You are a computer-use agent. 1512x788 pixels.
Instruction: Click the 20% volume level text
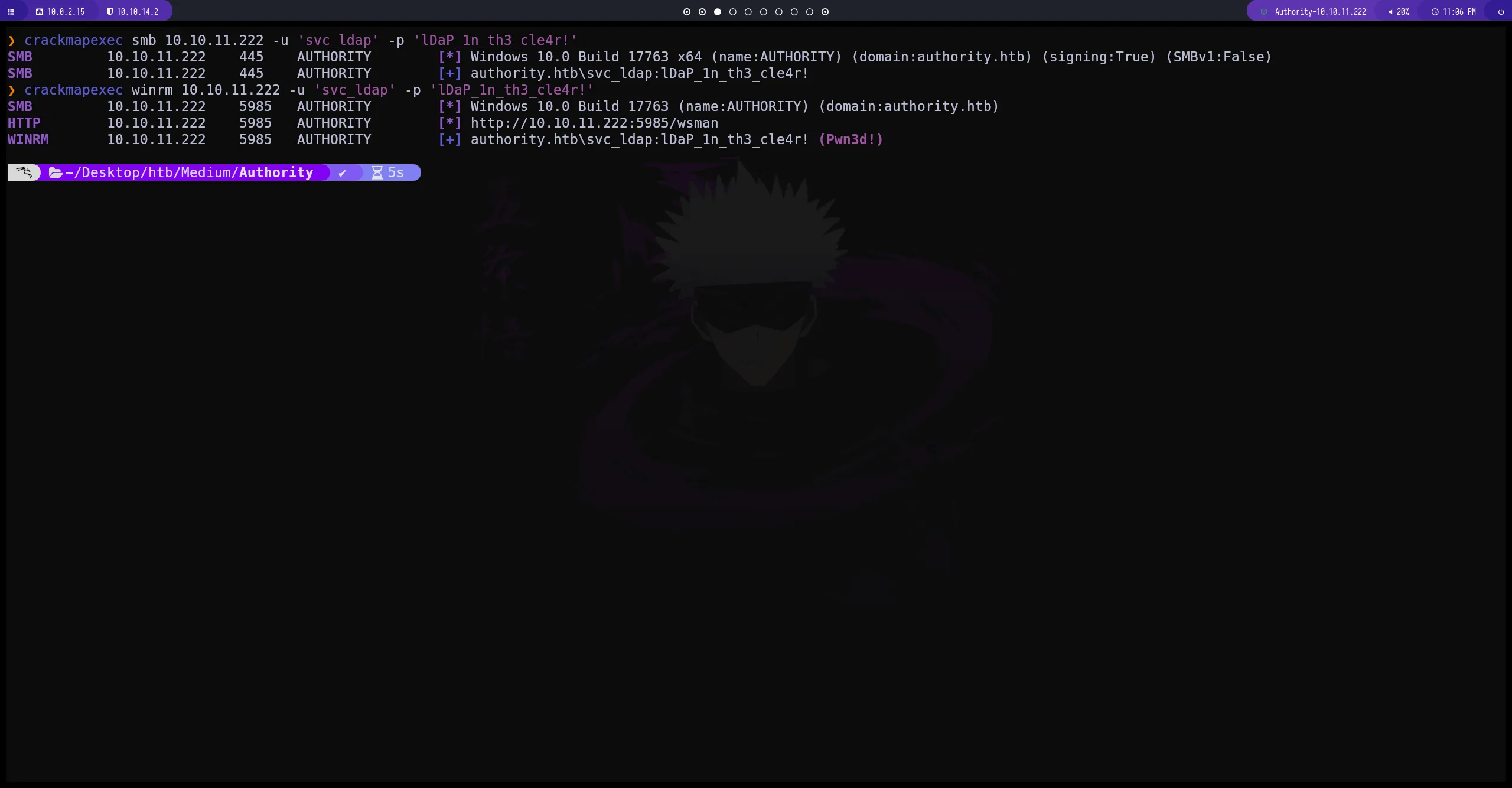[1403, 12]
